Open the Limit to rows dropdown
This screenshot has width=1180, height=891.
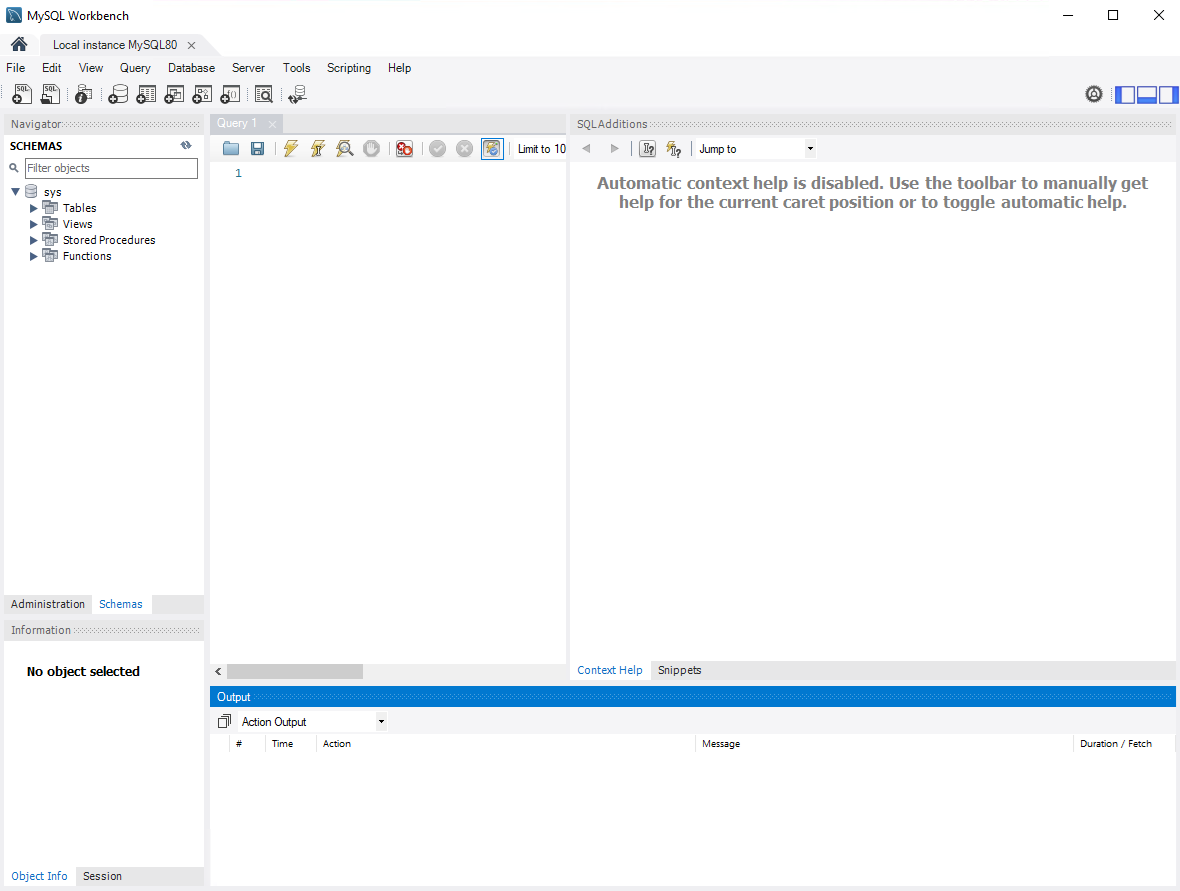pos(541,148)
